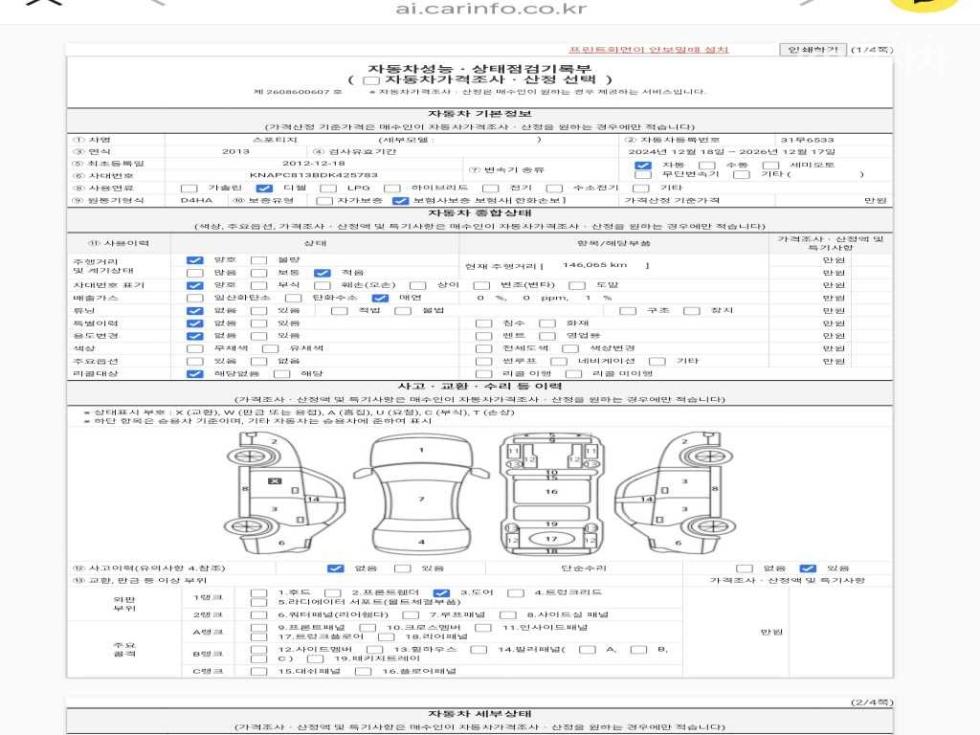Tick the 7.루프패널 checkbox
980x735 pixels.
[x=410, y=615]
